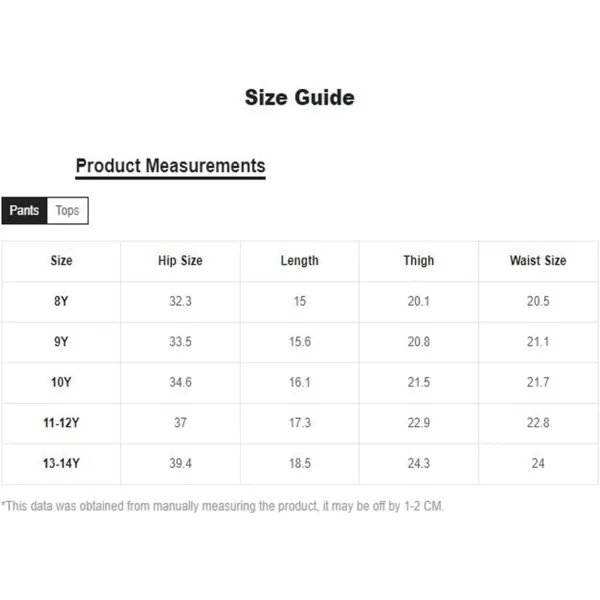Click the 10Y length value 16.1

[x=300, y=382]
